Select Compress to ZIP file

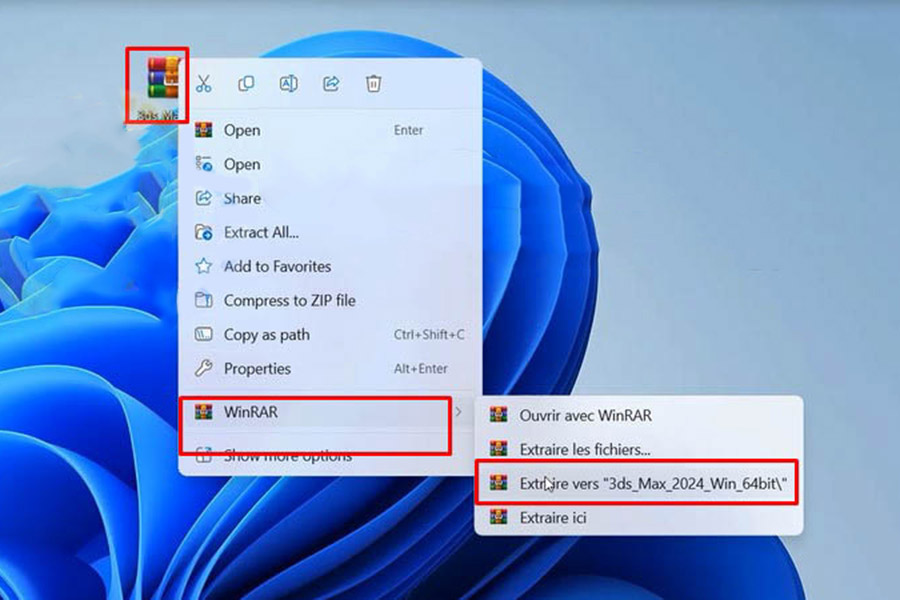tap(289, 300)
